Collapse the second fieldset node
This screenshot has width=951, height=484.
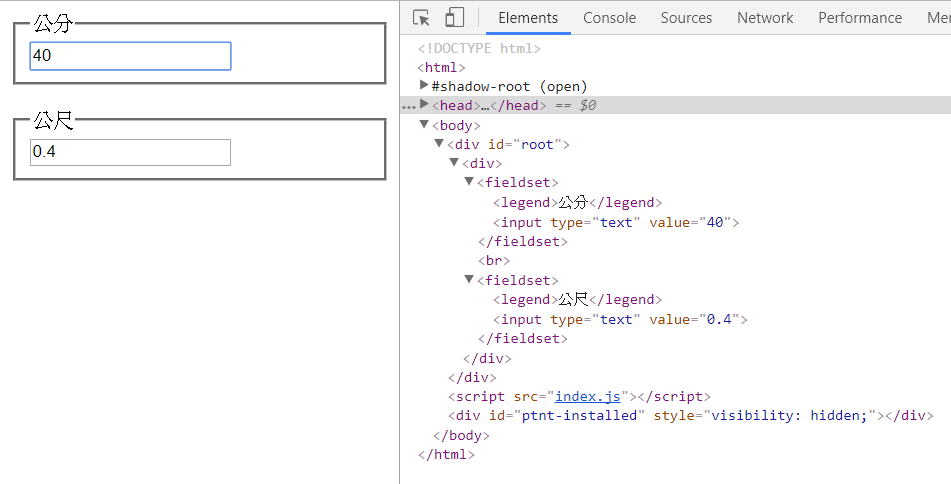click(469, 280)
